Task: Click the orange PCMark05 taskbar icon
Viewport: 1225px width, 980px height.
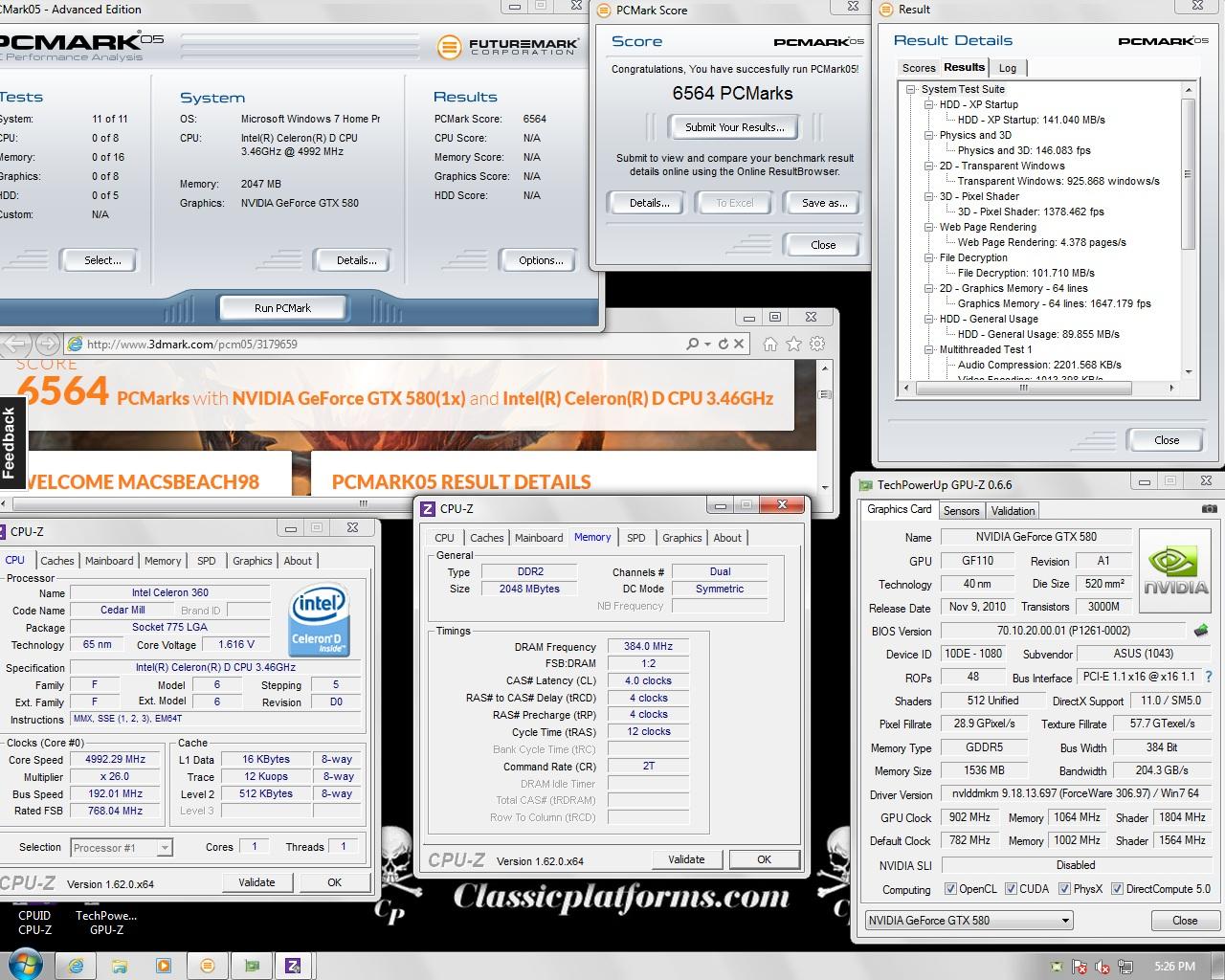Action: [207, 966]
